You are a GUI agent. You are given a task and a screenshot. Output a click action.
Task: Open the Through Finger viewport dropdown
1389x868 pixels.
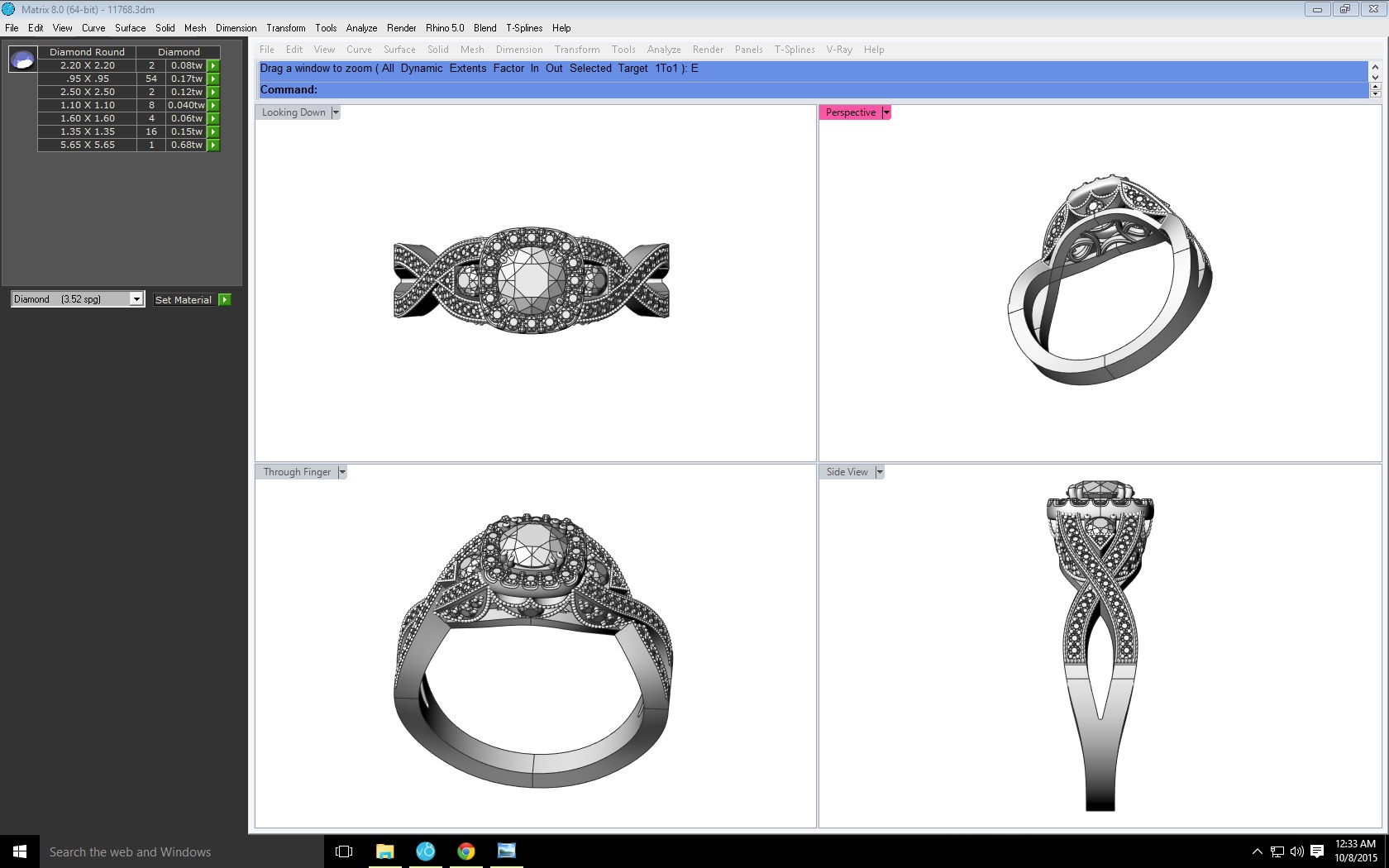pyautogui.click(x=342, y=472)
